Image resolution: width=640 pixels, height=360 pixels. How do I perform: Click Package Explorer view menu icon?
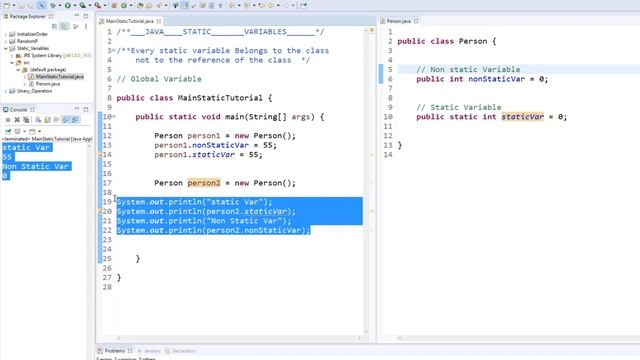86,27
